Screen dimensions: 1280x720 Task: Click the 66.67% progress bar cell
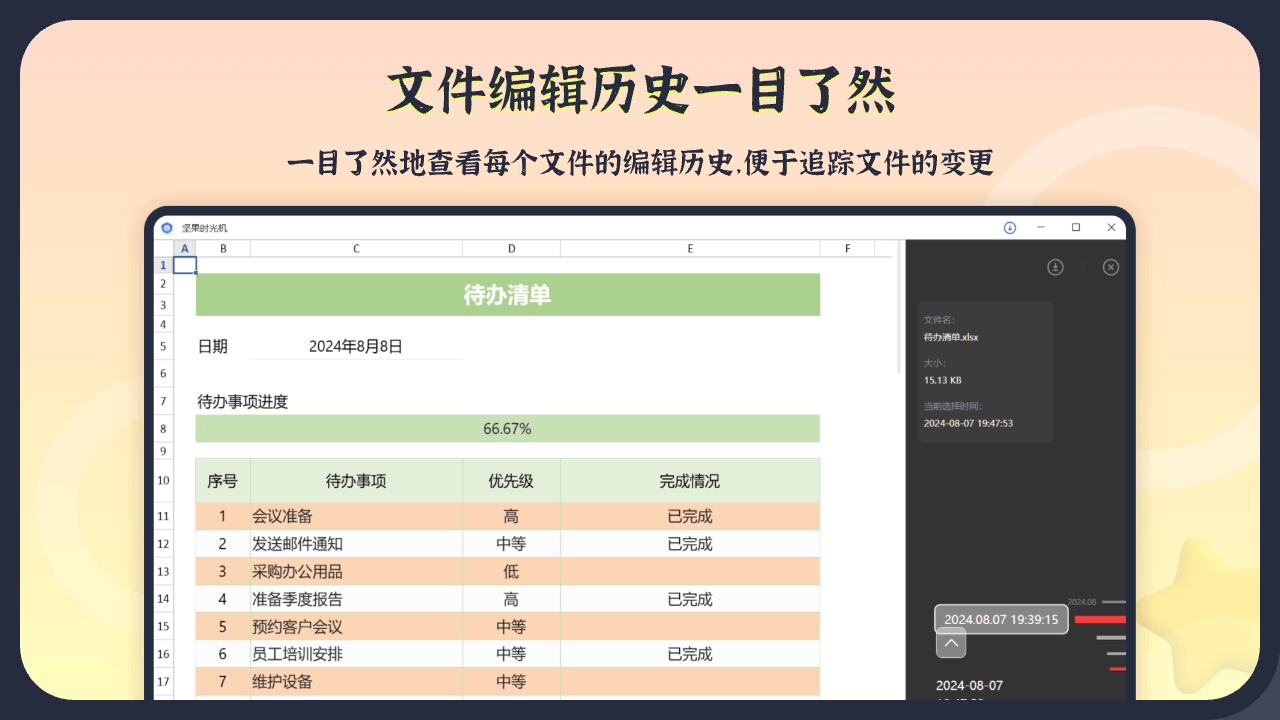tap(507, 428)
